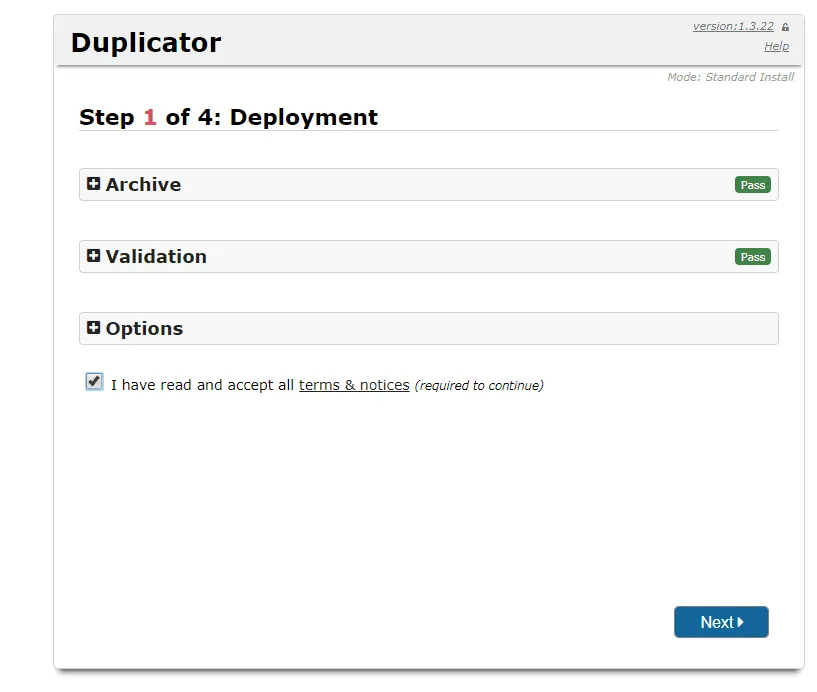Click the Mode: Standard Install label
Viewport: 817px width, 692px height.
pyautogui.click(x=730, y=77)
